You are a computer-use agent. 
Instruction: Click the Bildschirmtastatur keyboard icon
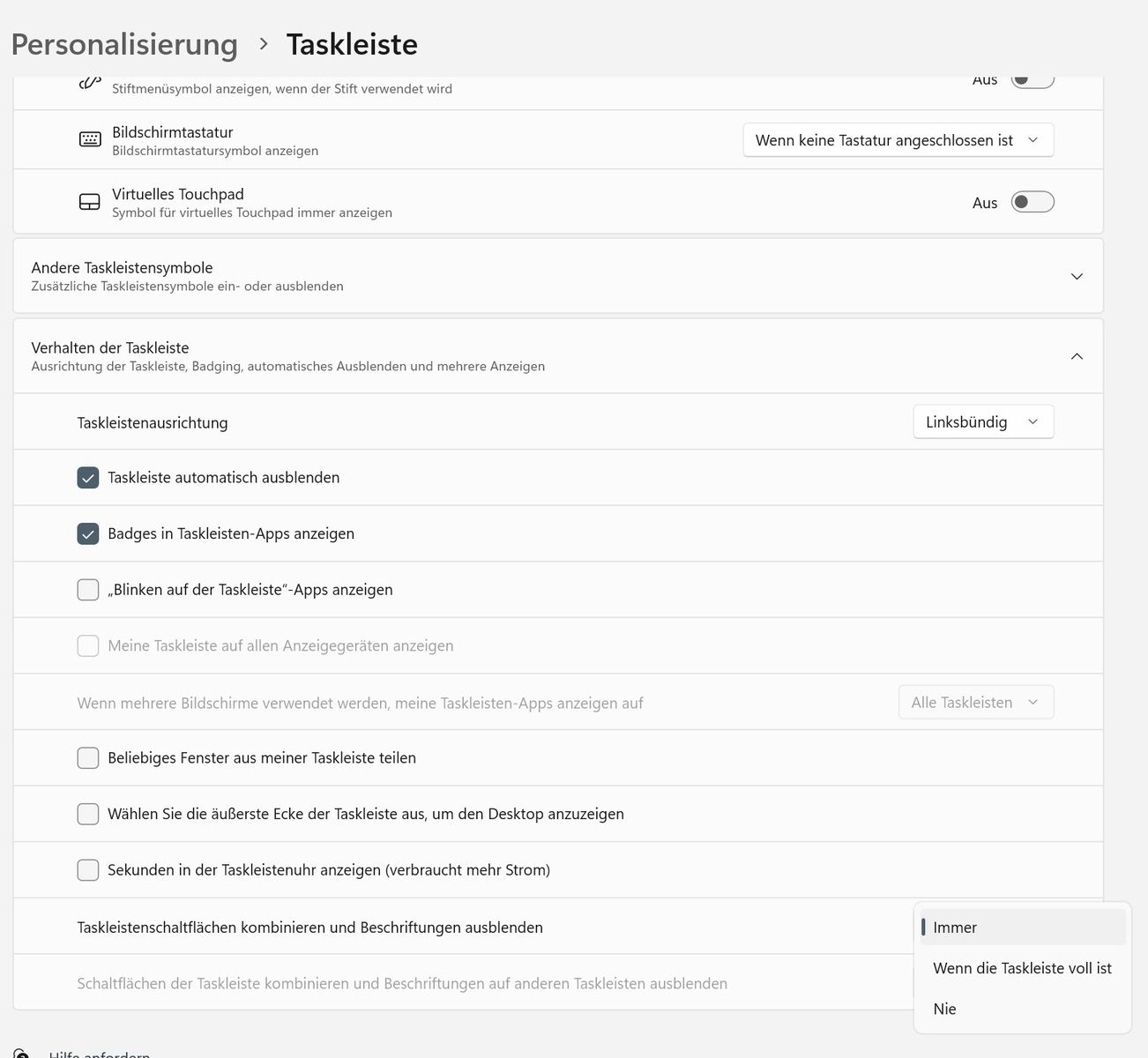pos(90,139)
